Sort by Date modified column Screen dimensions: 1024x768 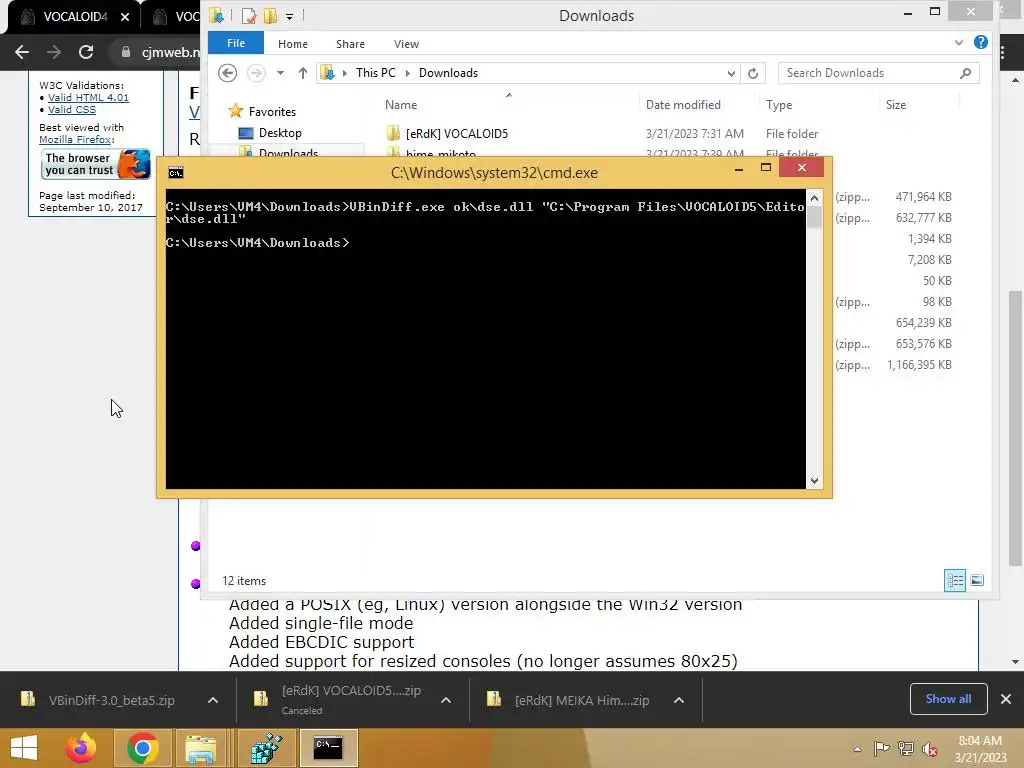click(x=683, y=104)
